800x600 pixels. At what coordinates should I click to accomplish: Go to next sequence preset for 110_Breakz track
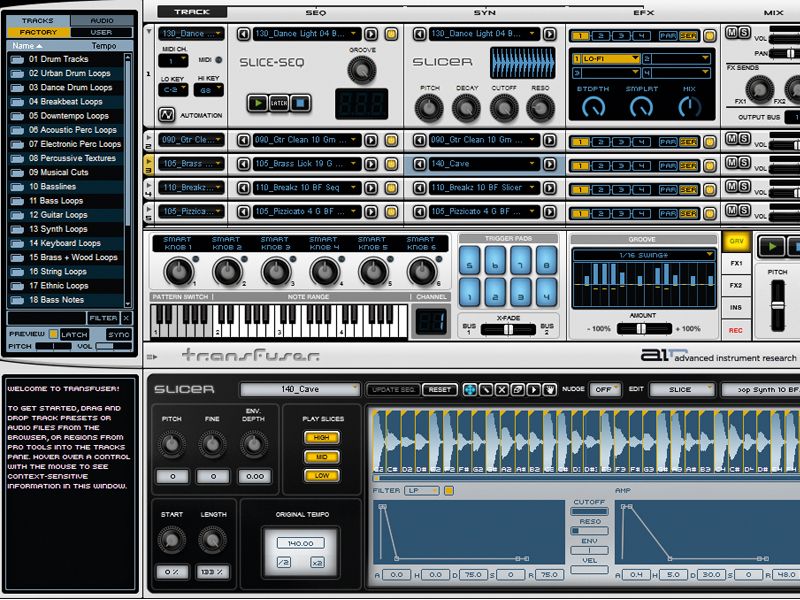371,188
